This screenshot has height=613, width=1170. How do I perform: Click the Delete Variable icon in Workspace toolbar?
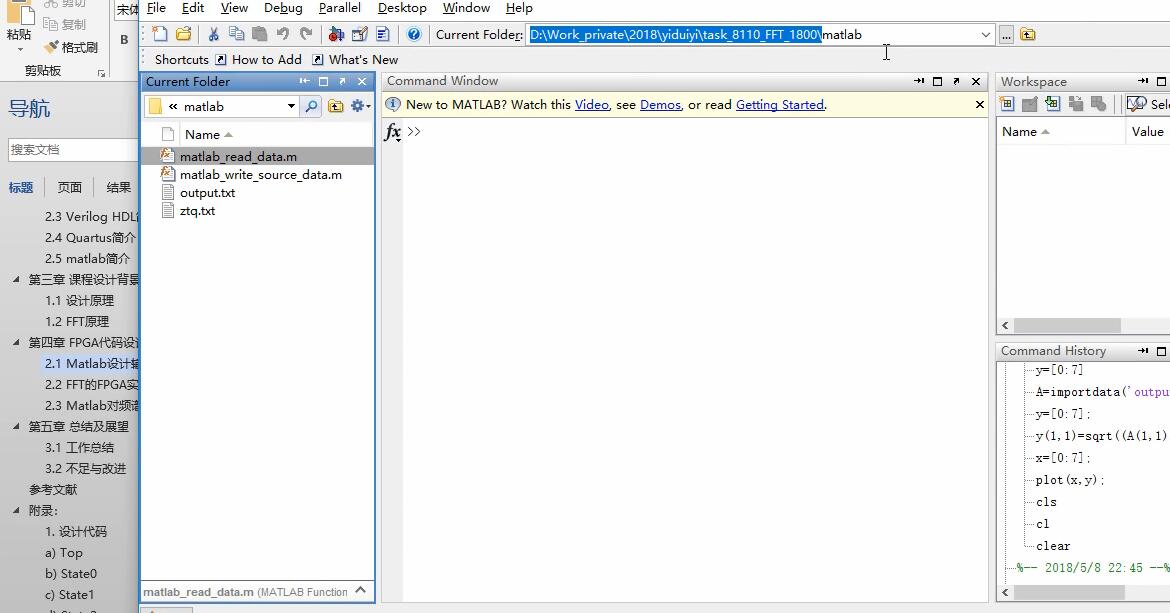pyautogui.click(x=1098, y=104)
